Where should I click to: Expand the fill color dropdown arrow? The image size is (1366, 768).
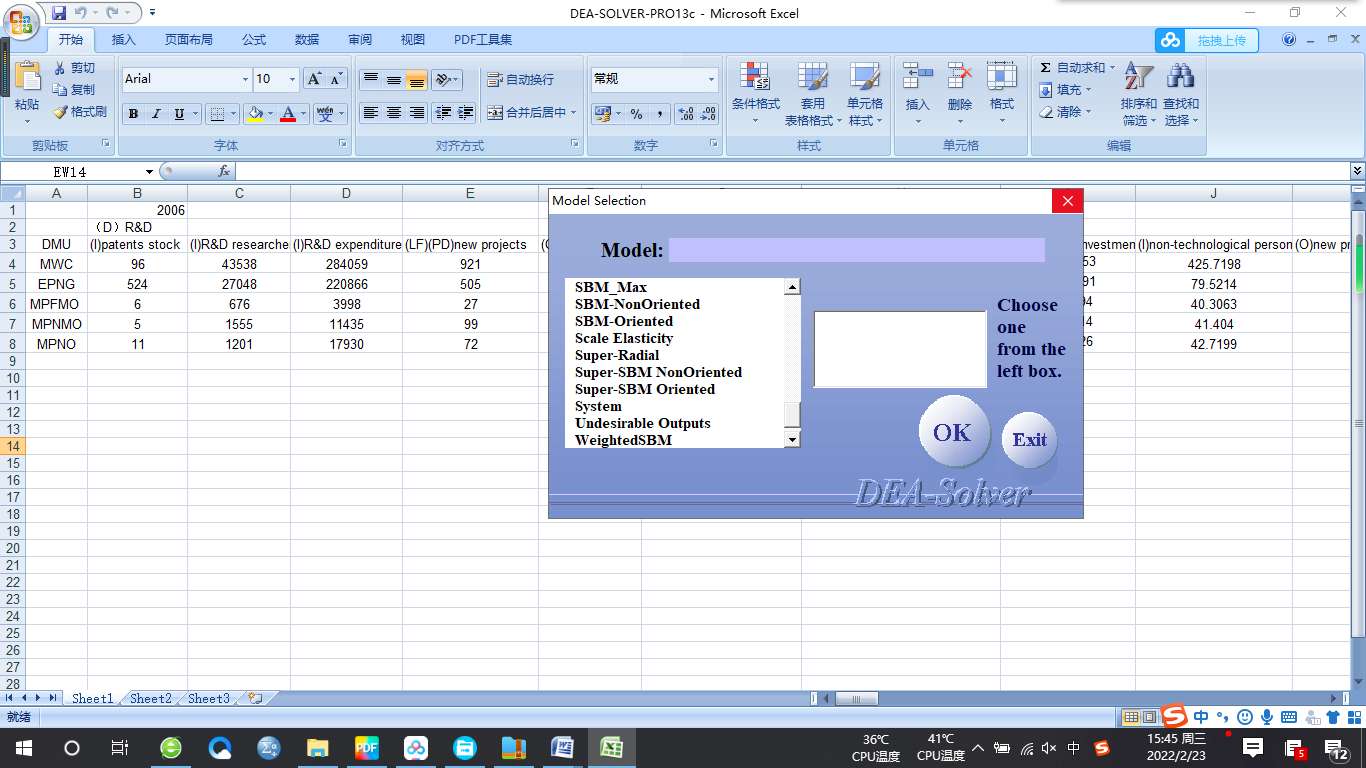point(270,114)
